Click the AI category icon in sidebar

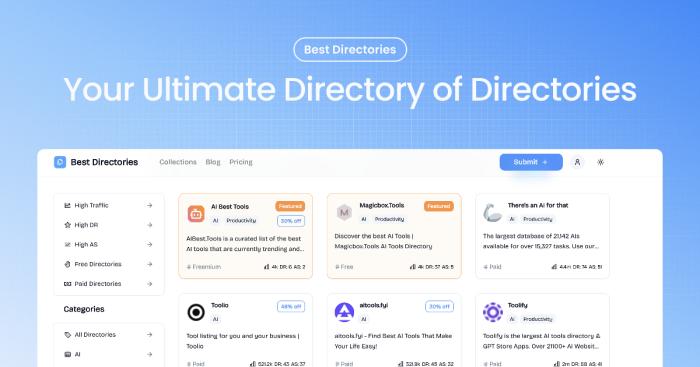click(x=67, y=354)
